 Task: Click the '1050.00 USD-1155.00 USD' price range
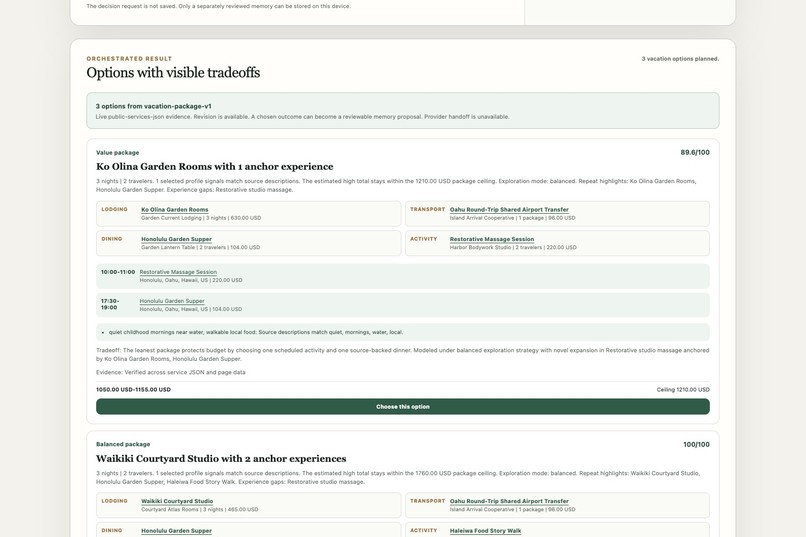[133, 390]
